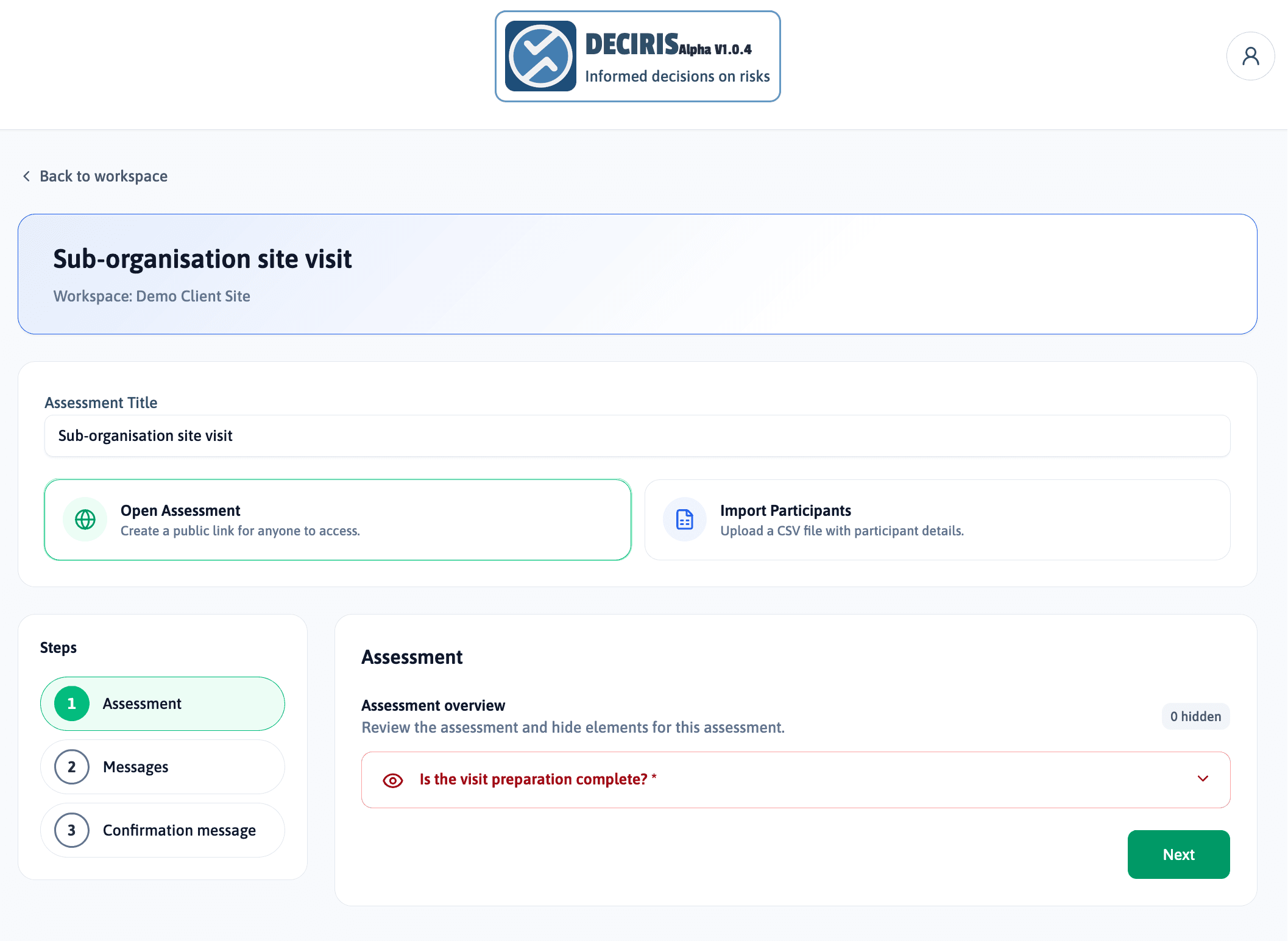
Task: Click 'Upload a CSV file with participant details.'
Action: pos(842,531)
